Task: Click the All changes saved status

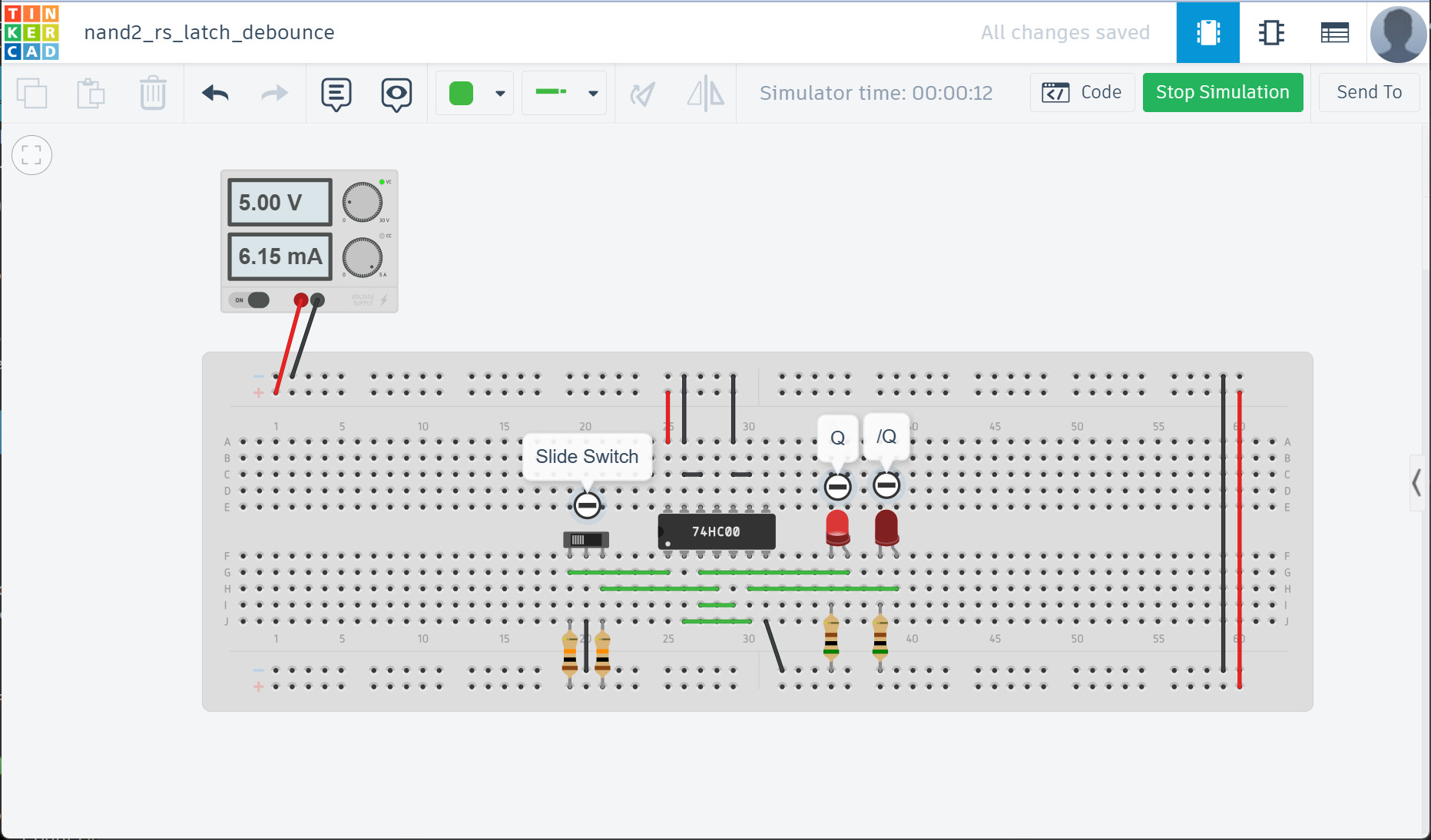Action: [1065, 32]
